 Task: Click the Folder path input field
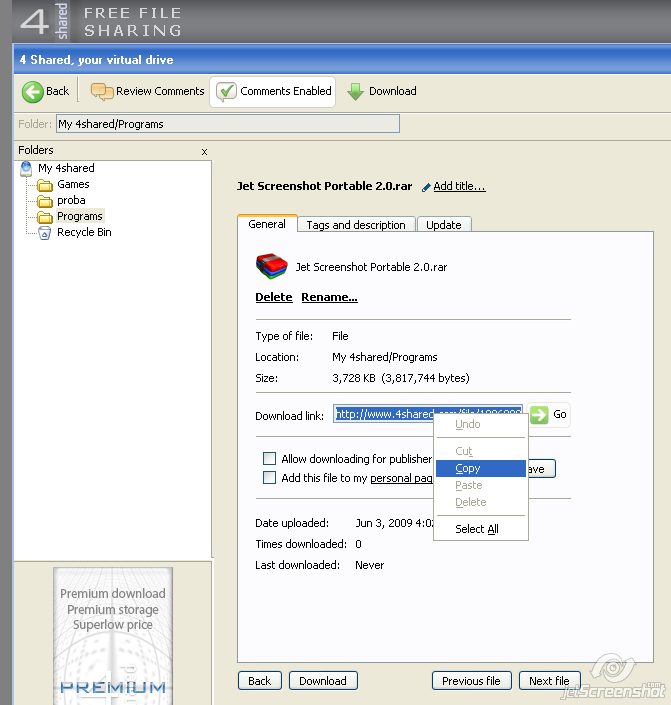point(228,124)
